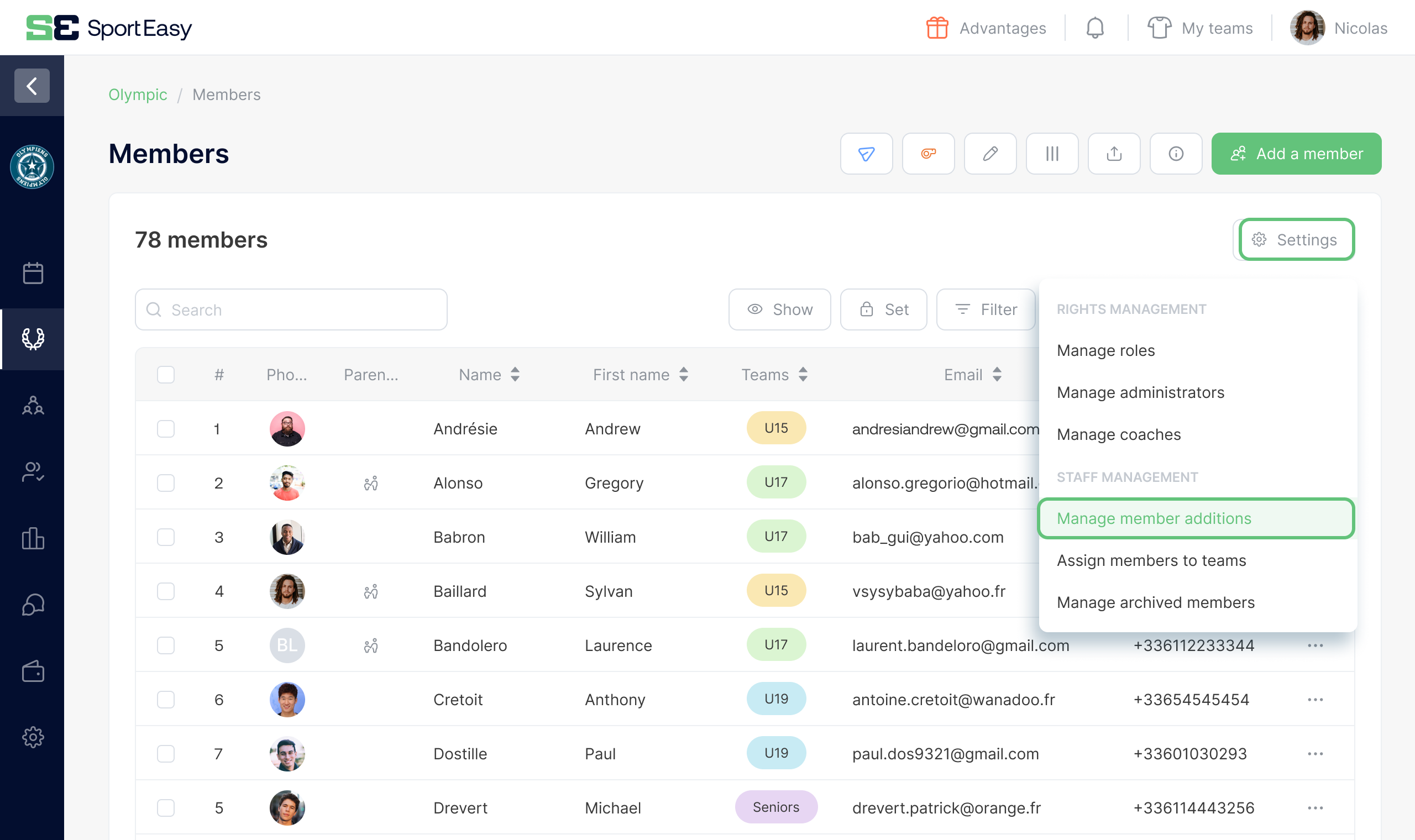Select Manage roles from the Settings menu
Viewport: 1415px width, 840px height.
[1106, 350]
